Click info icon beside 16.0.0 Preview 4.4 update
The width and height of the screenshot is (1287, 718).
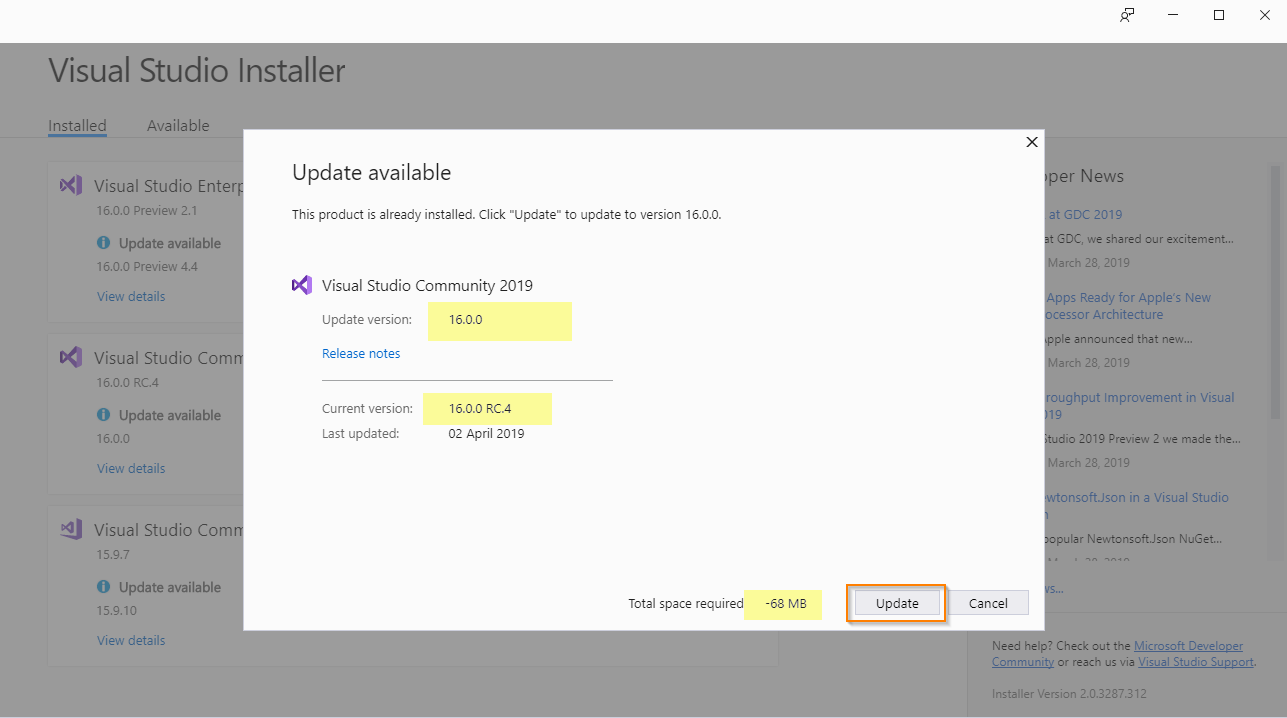tap(104, 243)
